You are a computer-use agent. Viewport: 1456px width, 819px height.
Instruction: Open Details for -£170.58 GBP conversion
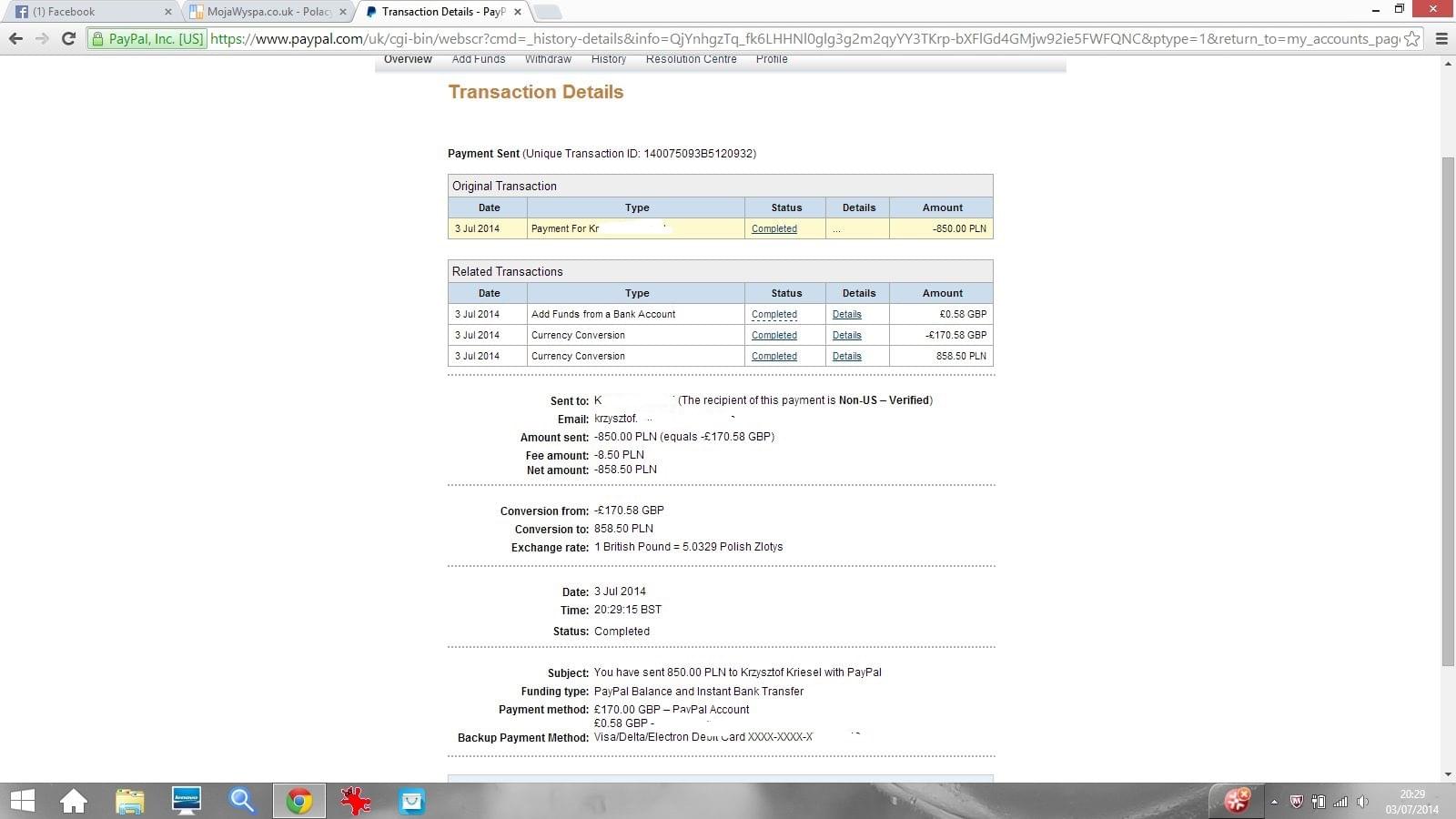coord(847,335)
